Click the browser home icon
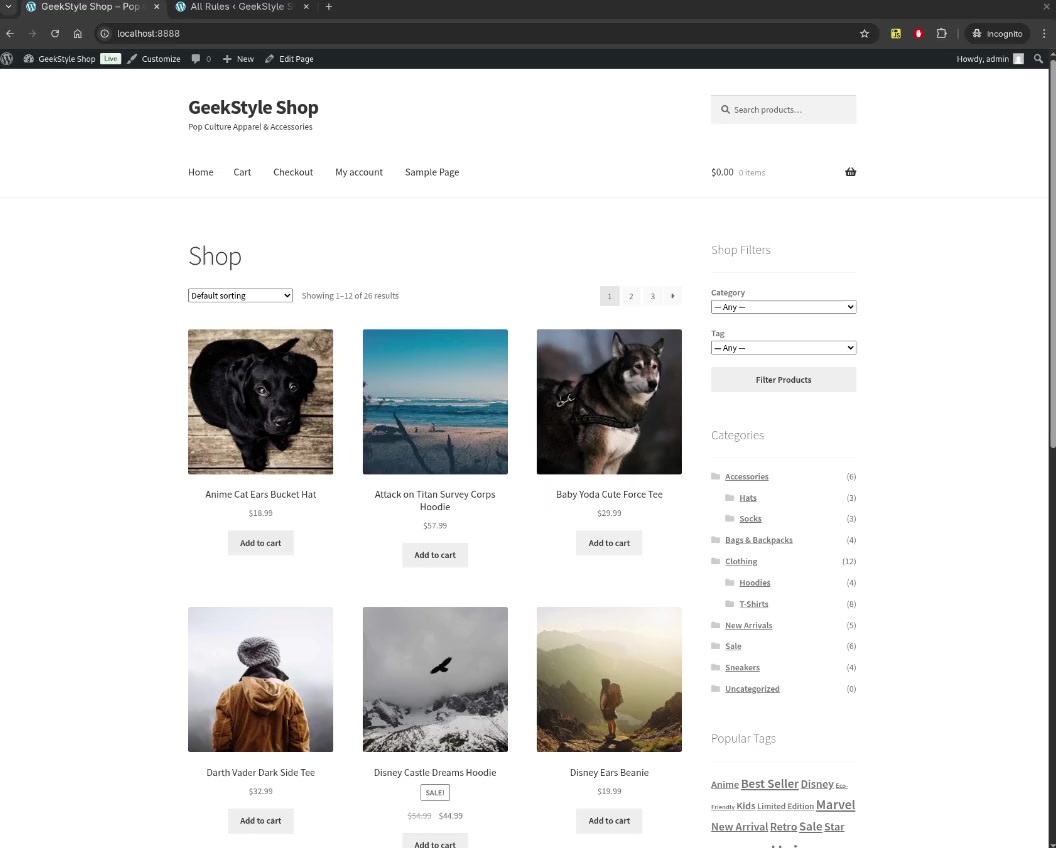 (x=78, y=33)
